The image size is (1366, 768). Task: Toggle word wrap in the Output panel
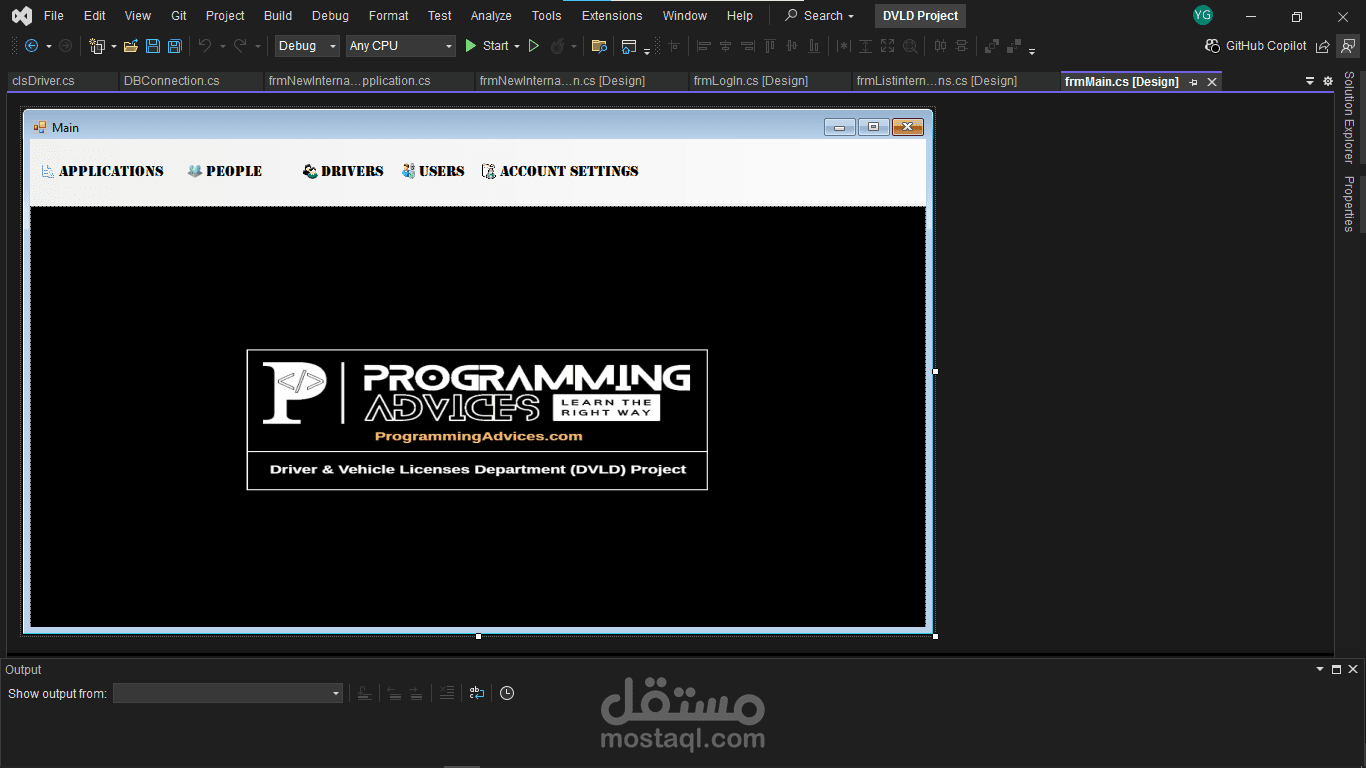(477, 693)
